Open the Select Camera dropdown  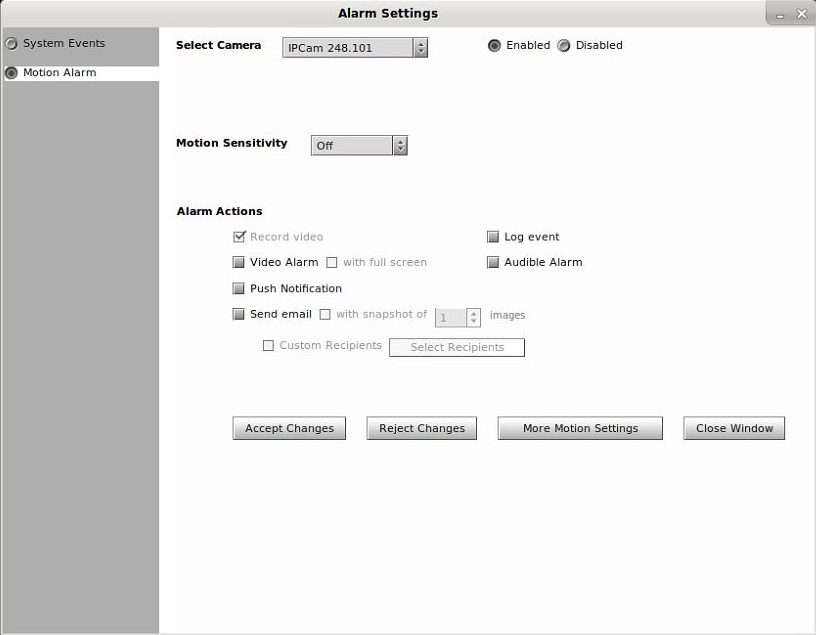coord(355,48)
